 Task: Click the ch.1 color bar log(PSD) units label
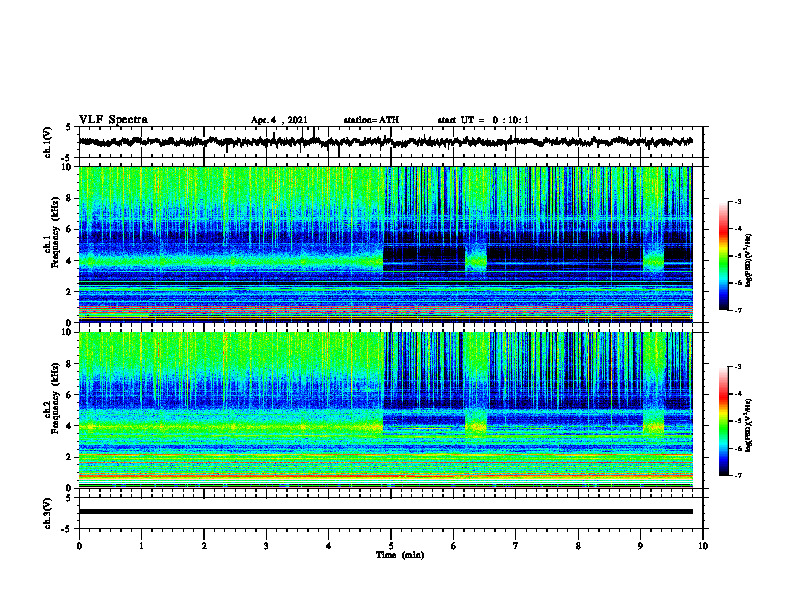(x=749, y=260)
